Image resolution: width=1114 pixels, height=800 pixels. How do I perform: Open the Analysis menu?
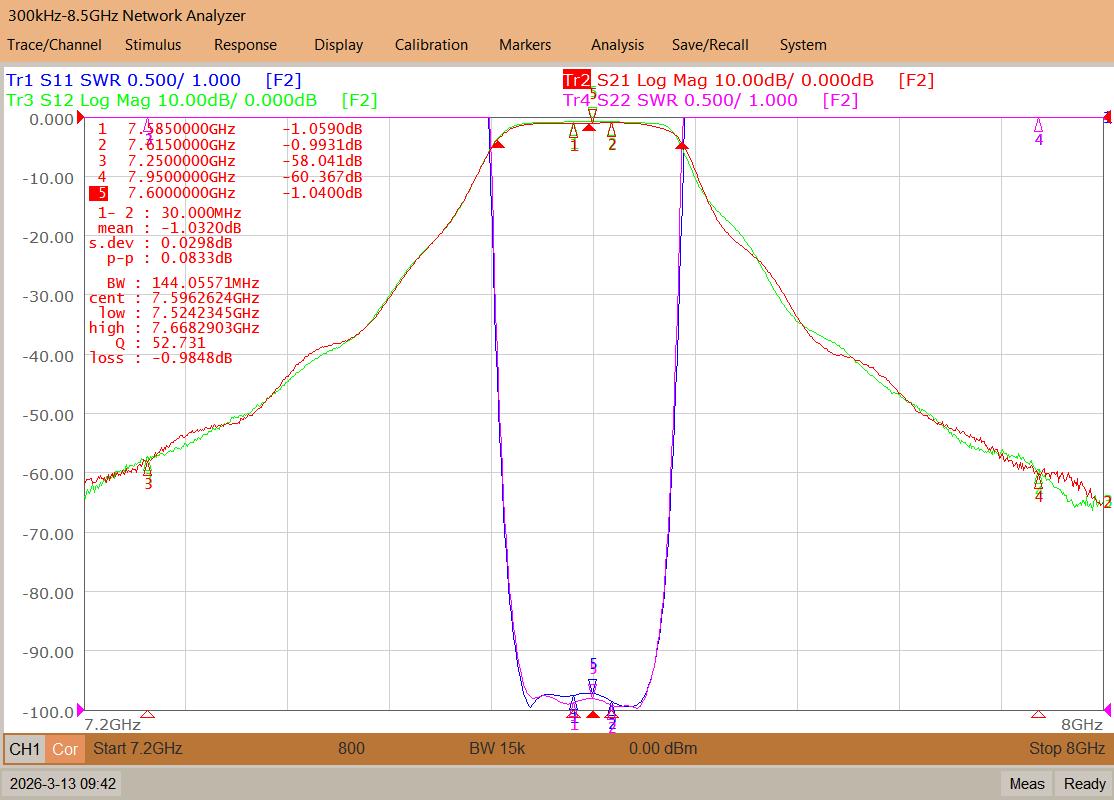pyautogui.click(x=617, y=45)
